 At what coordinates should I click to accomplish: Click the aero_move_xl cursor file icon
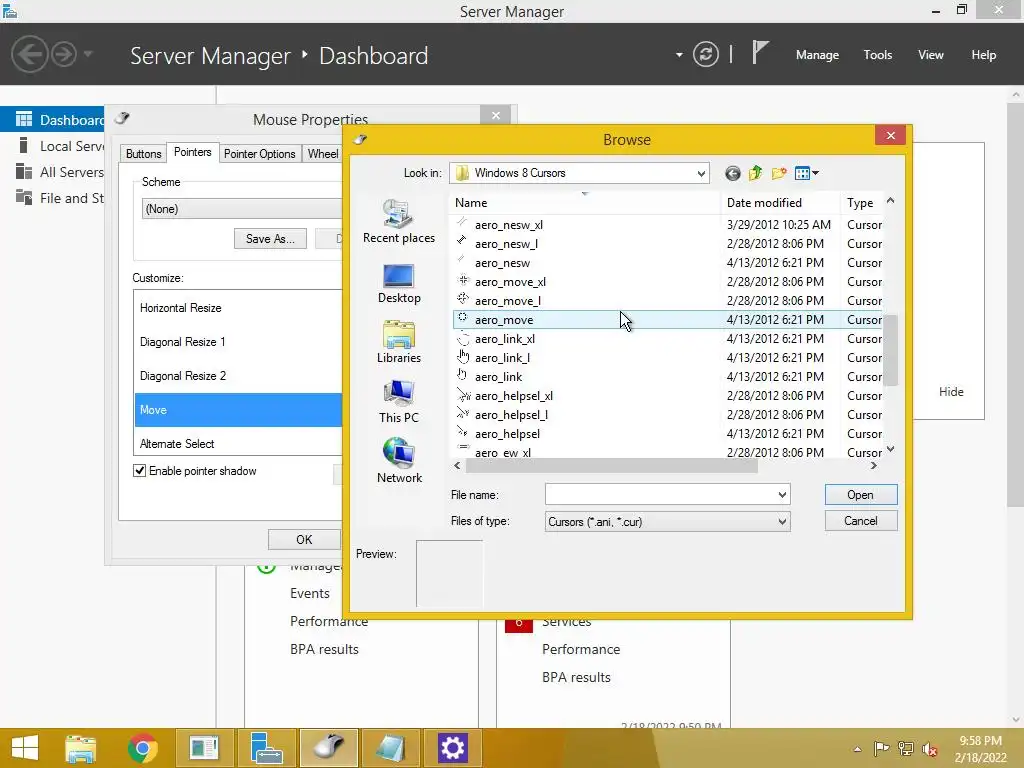(463, 280)
